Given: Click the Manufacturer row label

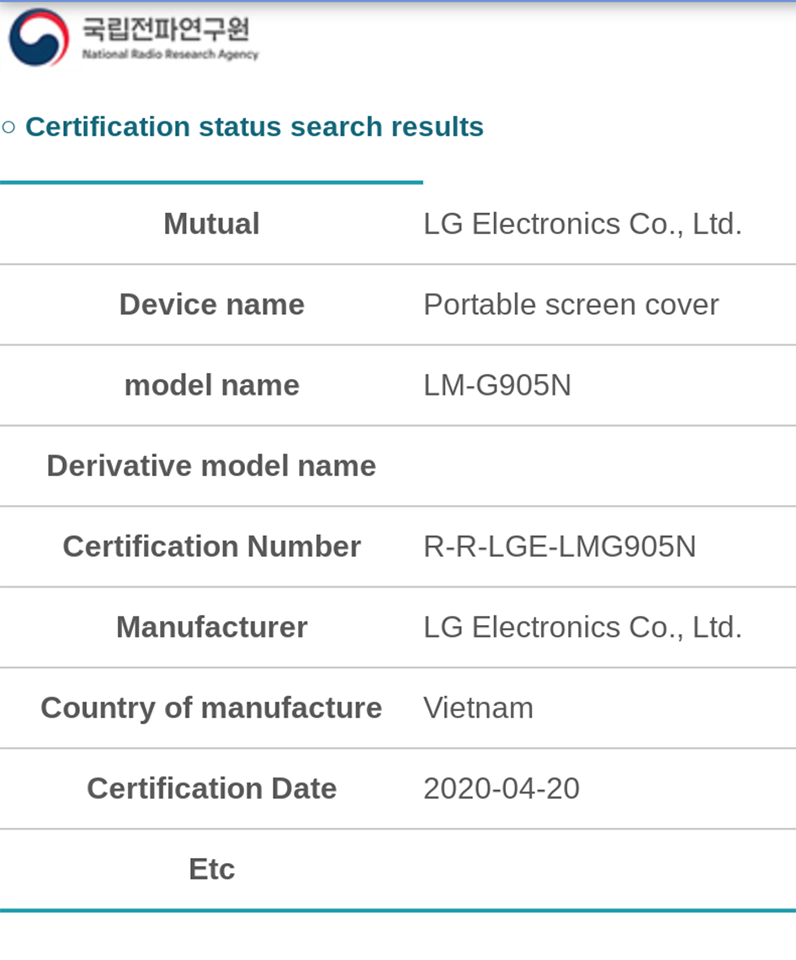Looking at the screenshot, I should pos(211,627).
